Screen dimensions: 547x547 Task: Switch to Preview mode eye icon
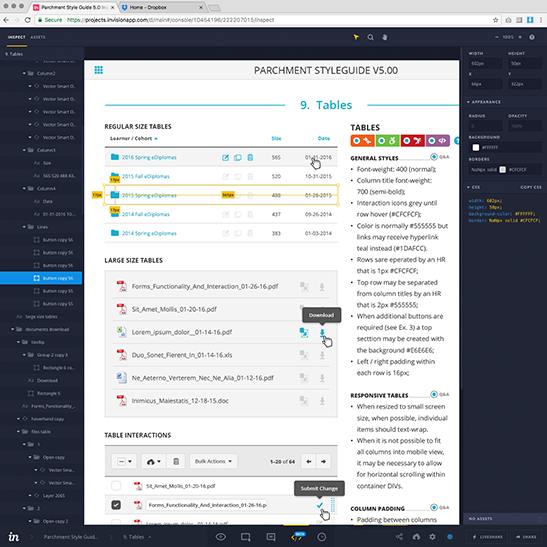(x=220, y=537)
